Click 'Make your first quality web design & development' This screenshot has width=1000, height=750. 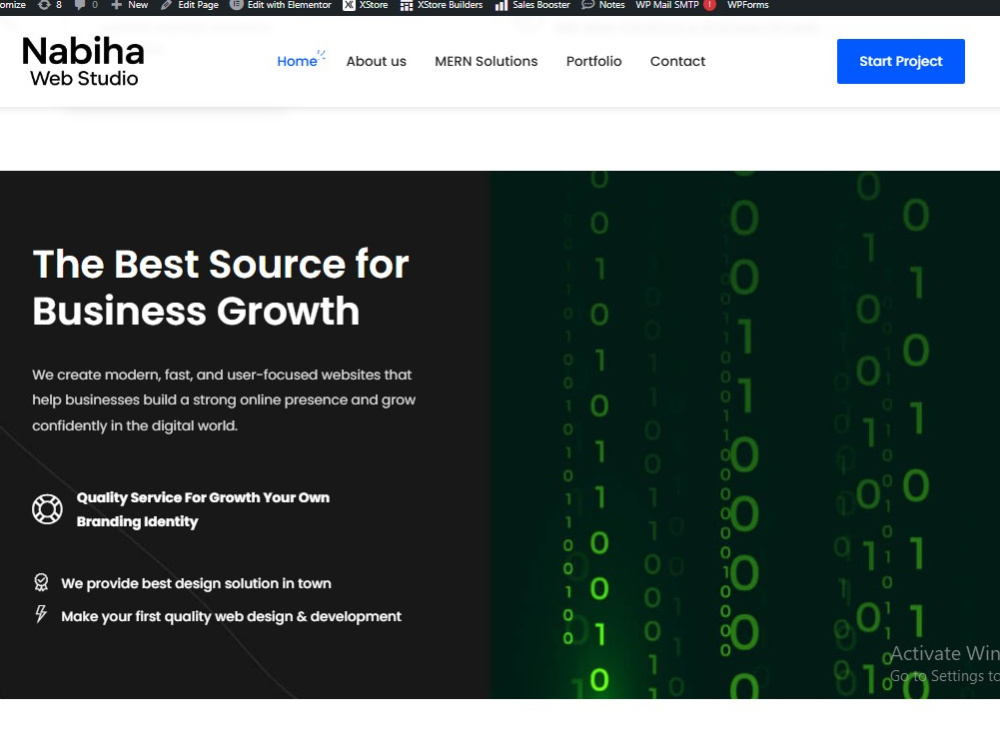[231, 616]
